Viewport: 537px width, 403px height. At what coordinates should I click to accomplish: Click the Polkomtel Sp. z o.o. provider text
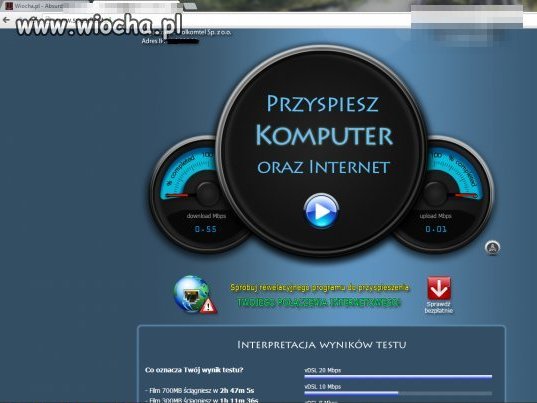[x=205, y=32]
